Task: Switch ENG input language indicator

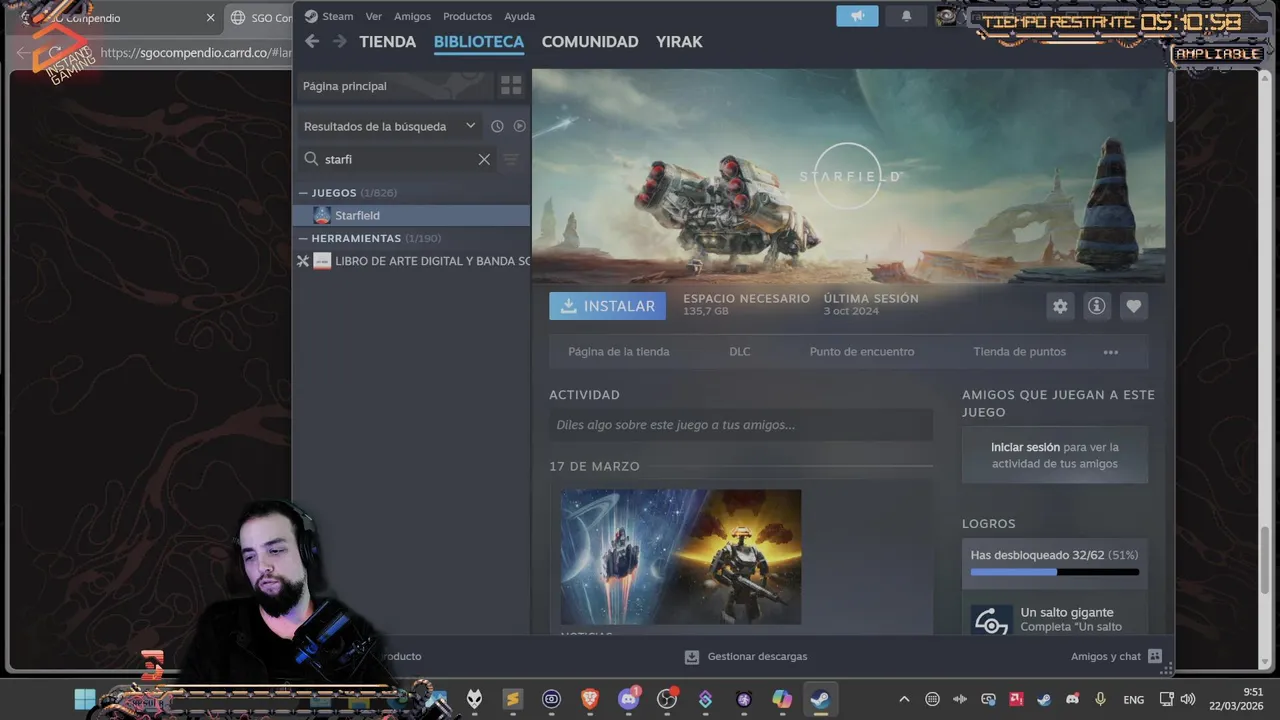Action: pyautogui.click(x=1134, y=699)
